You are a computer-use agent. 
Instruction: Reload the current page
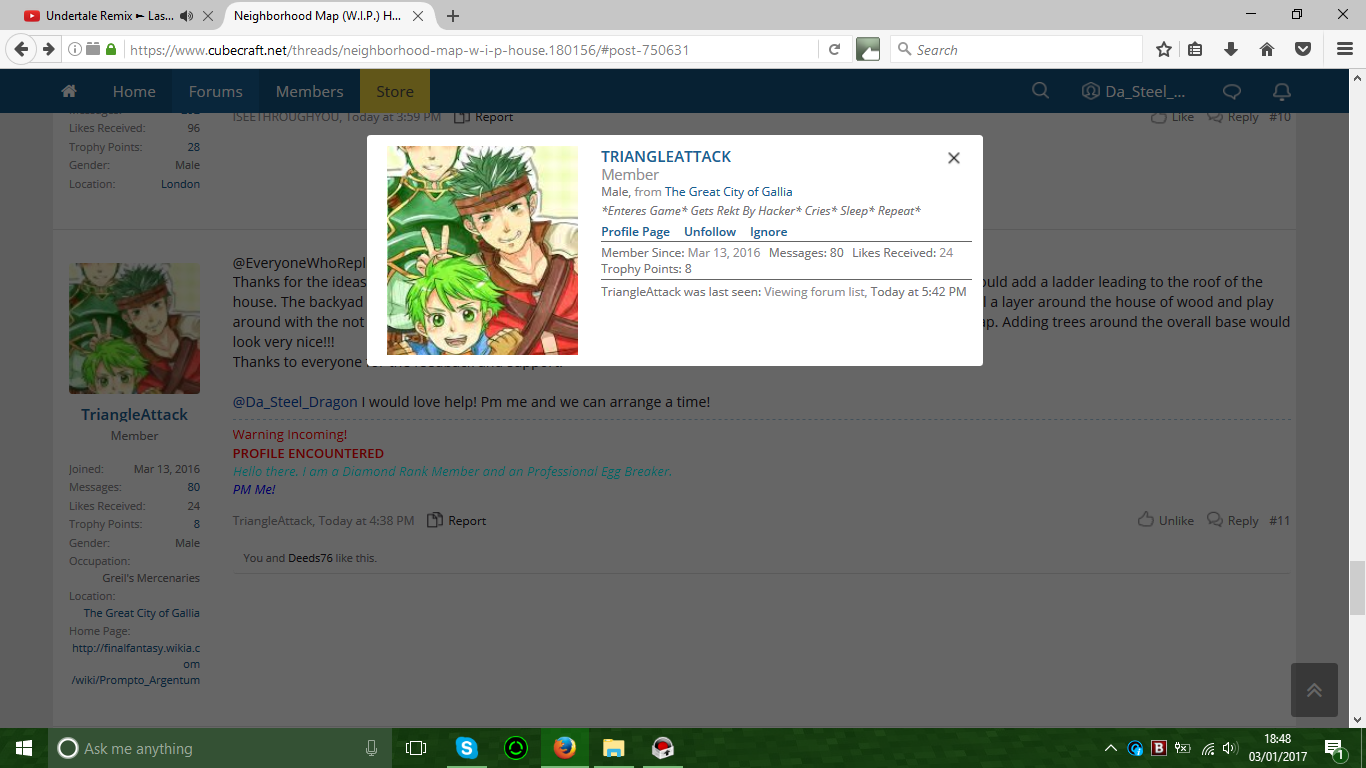(x=834, y=50)
